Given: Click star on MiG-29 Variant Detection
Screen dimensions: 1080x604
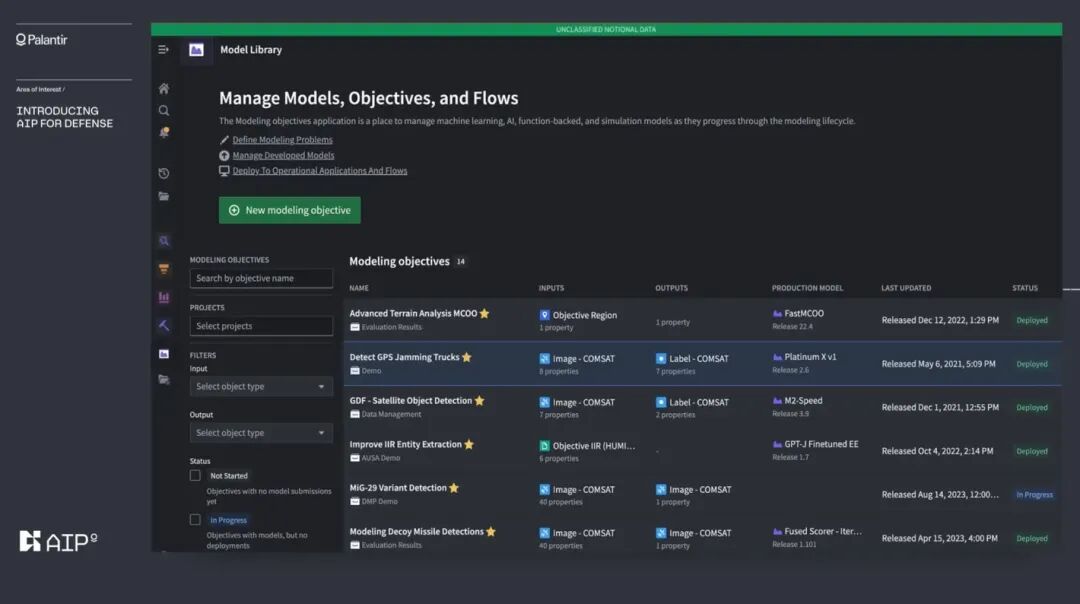Looking at the screenshot, I should click(454, 488).
